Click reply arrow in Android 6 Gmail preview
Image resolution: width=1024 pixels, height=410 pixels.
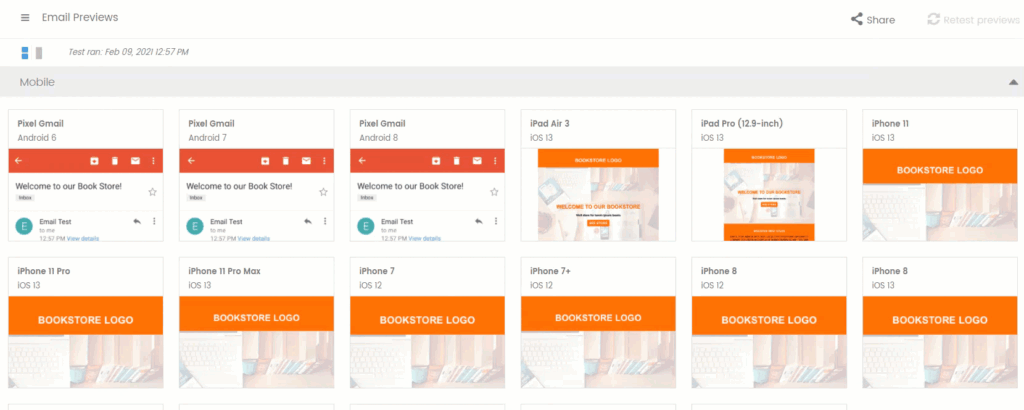(x=135, y=221)
